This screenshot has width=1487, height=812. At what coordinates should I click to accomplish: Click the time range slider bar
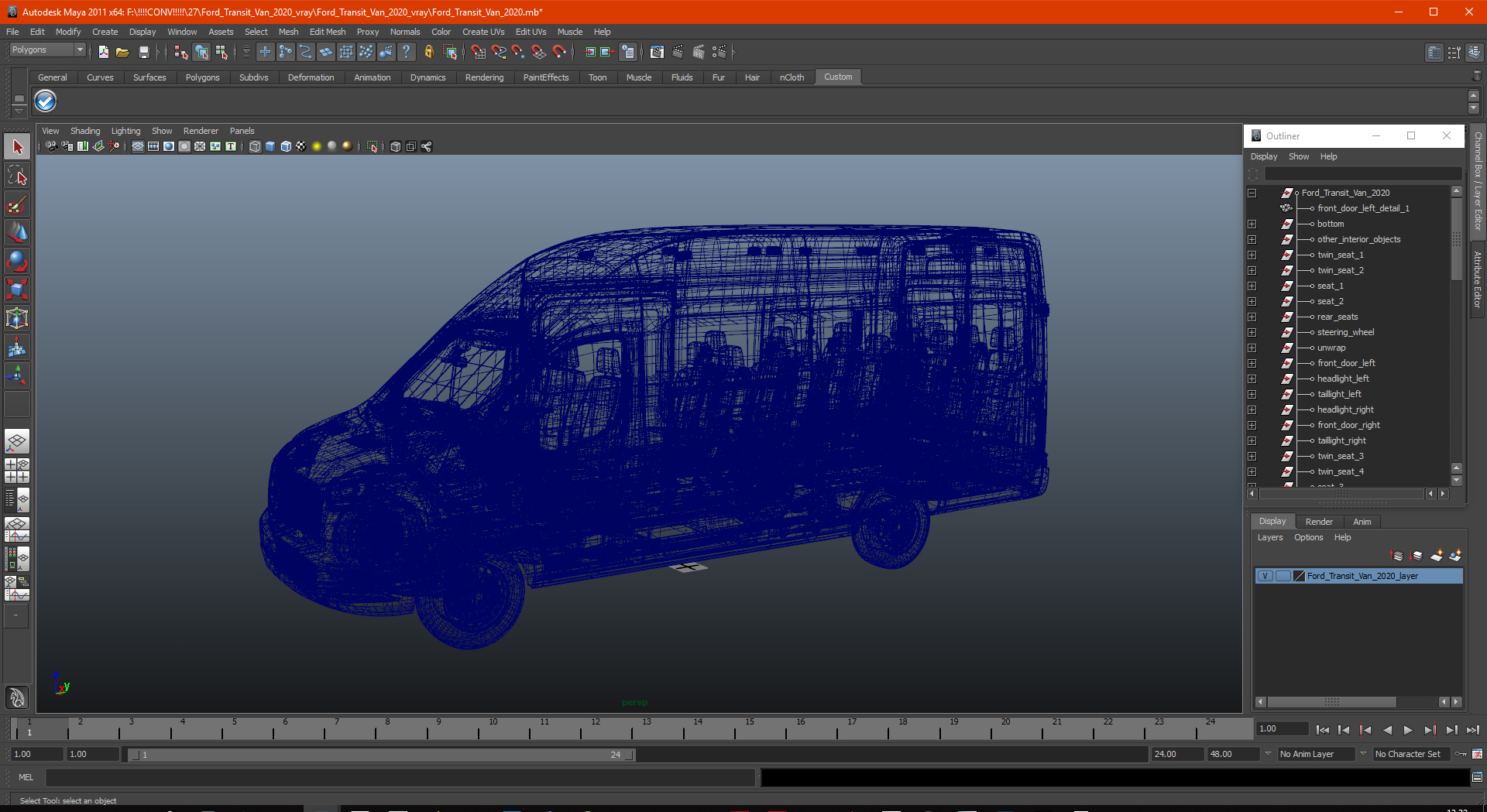tap(382, 755)
